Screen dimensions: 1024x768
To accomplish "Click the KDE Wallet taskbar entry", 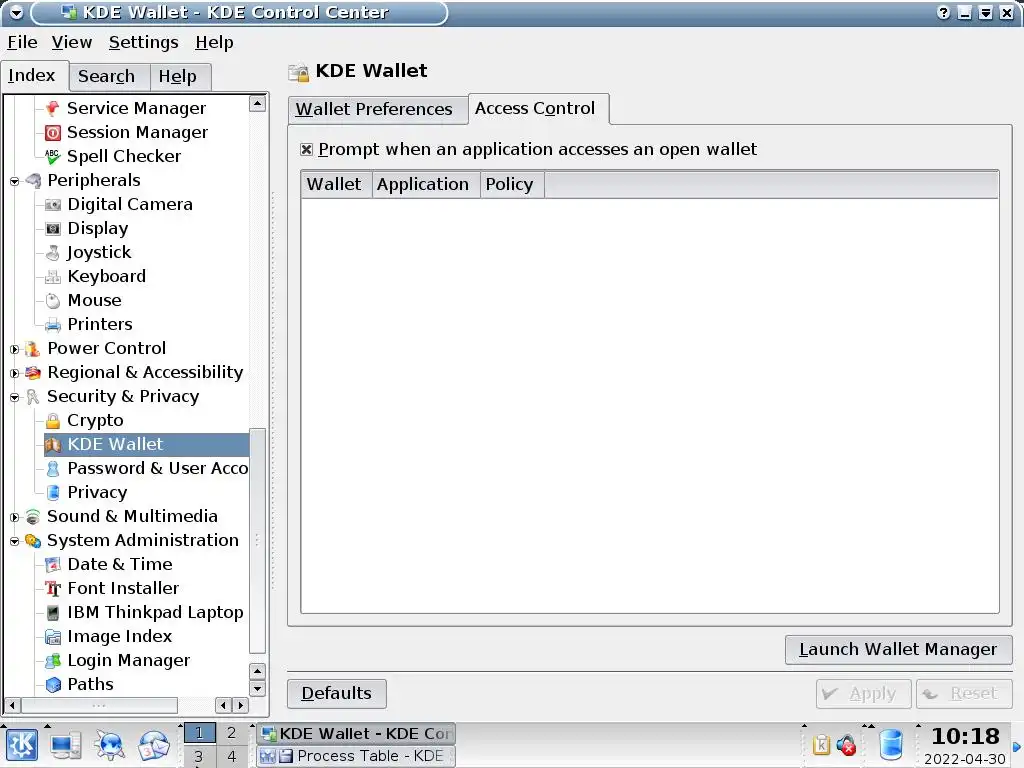I will [x=355, y=734].
